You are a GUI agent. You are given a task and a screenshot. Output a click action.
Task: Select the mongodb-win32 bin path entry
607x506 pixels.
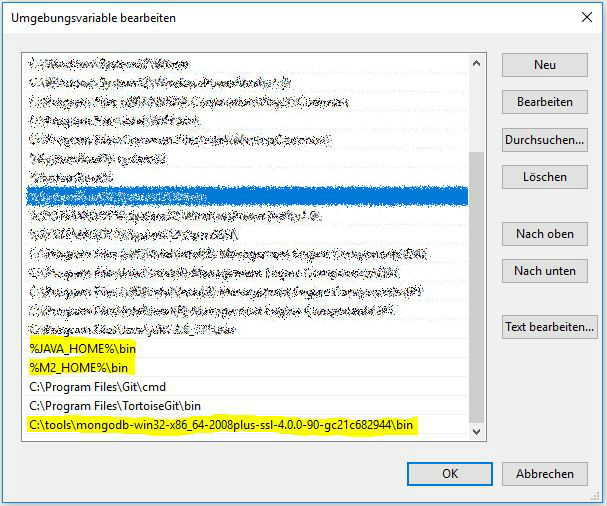(222, 425)
